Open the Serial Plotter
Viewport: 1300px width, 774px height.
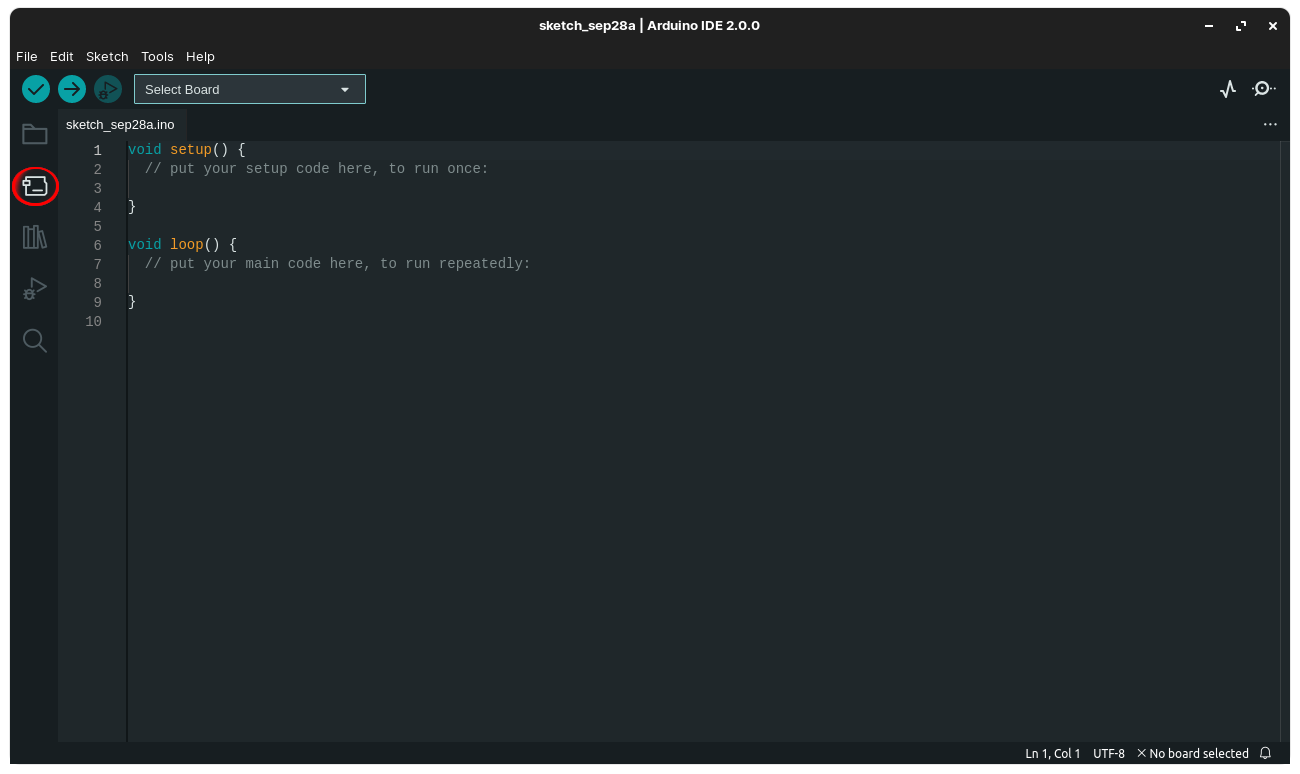click(x=1228, y=89)
